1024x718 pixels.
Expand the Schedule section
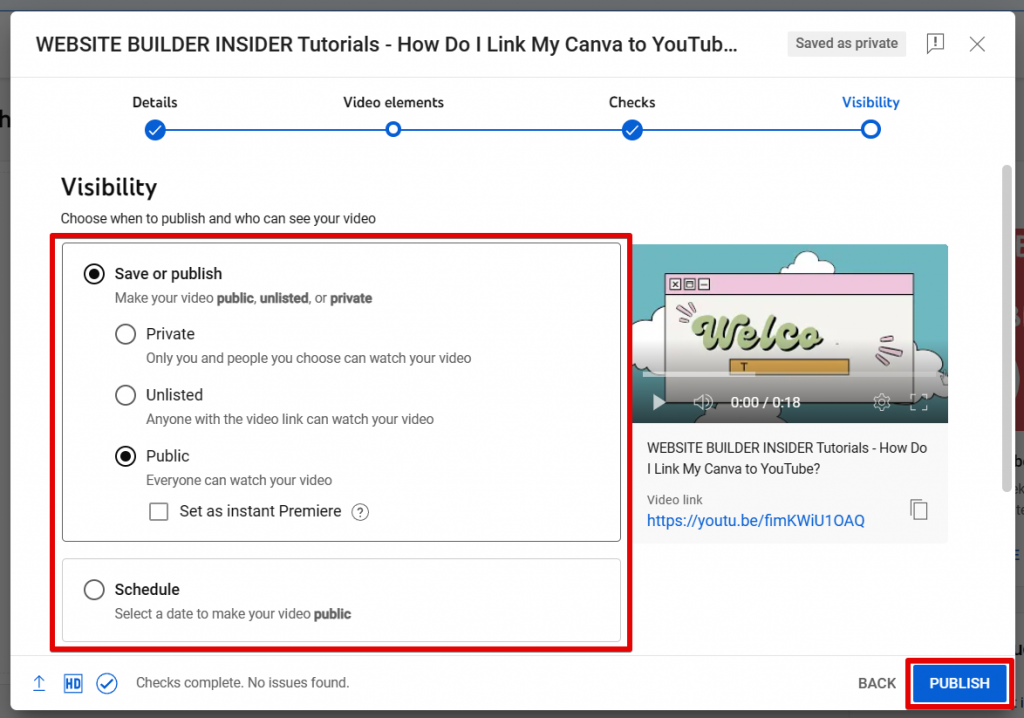coord(94,589)
